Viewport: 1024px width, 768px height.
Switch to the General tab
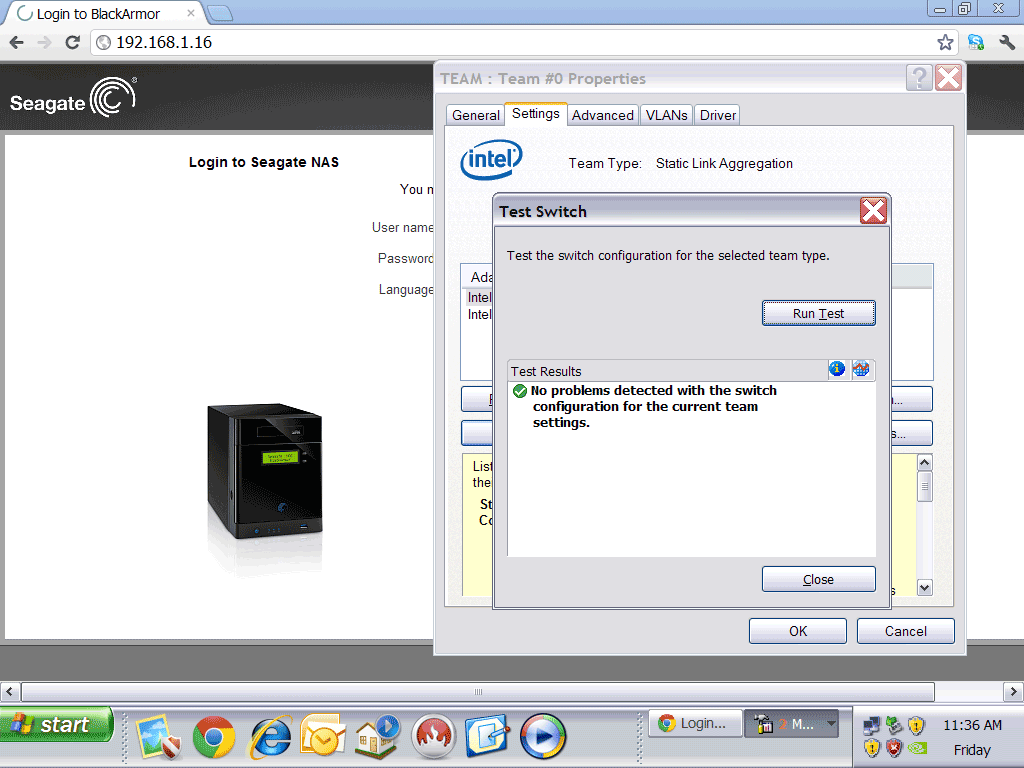[x=475, y=115]
